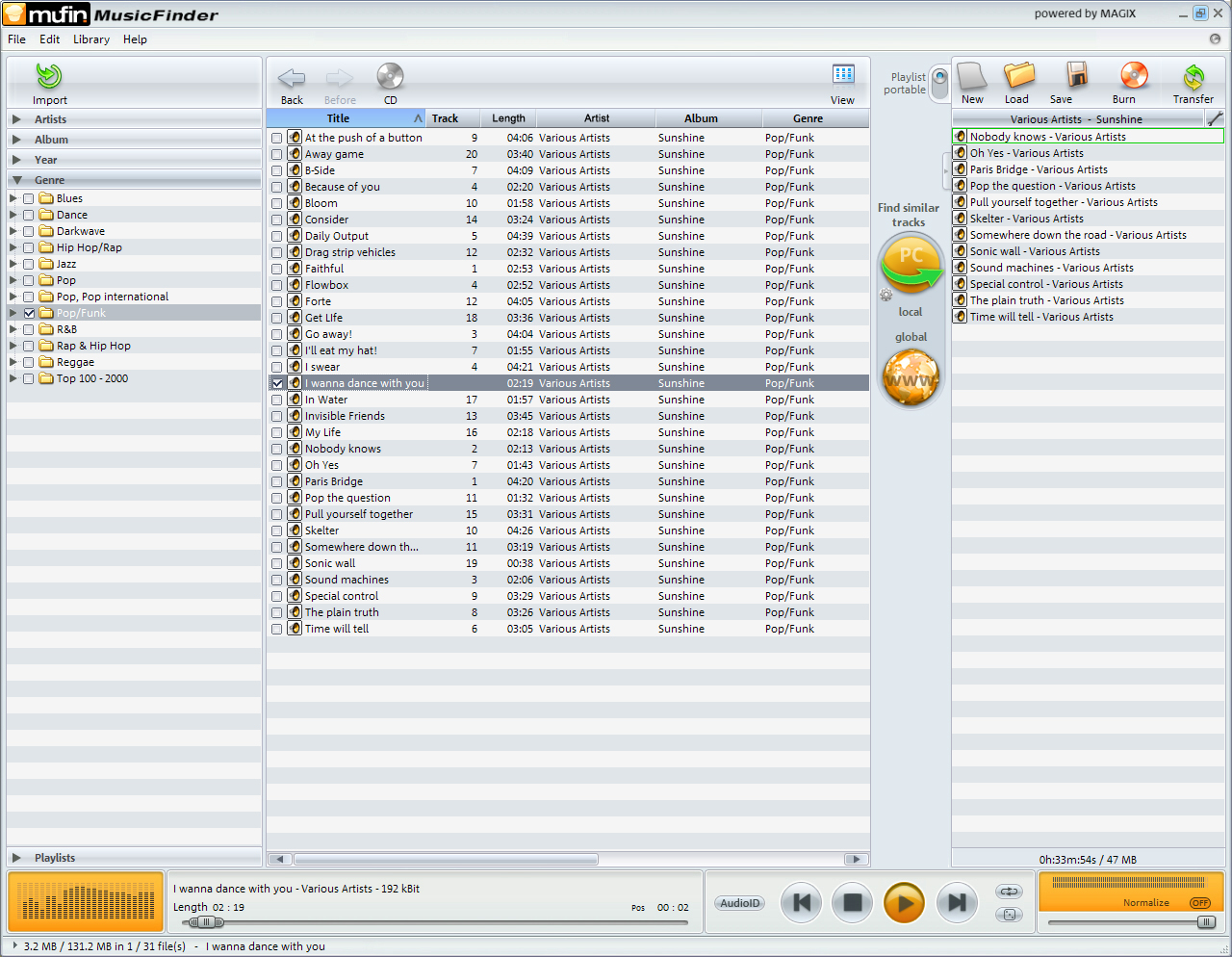Open the File menu
Screen dimensions: 1232x957
[16, 39]
